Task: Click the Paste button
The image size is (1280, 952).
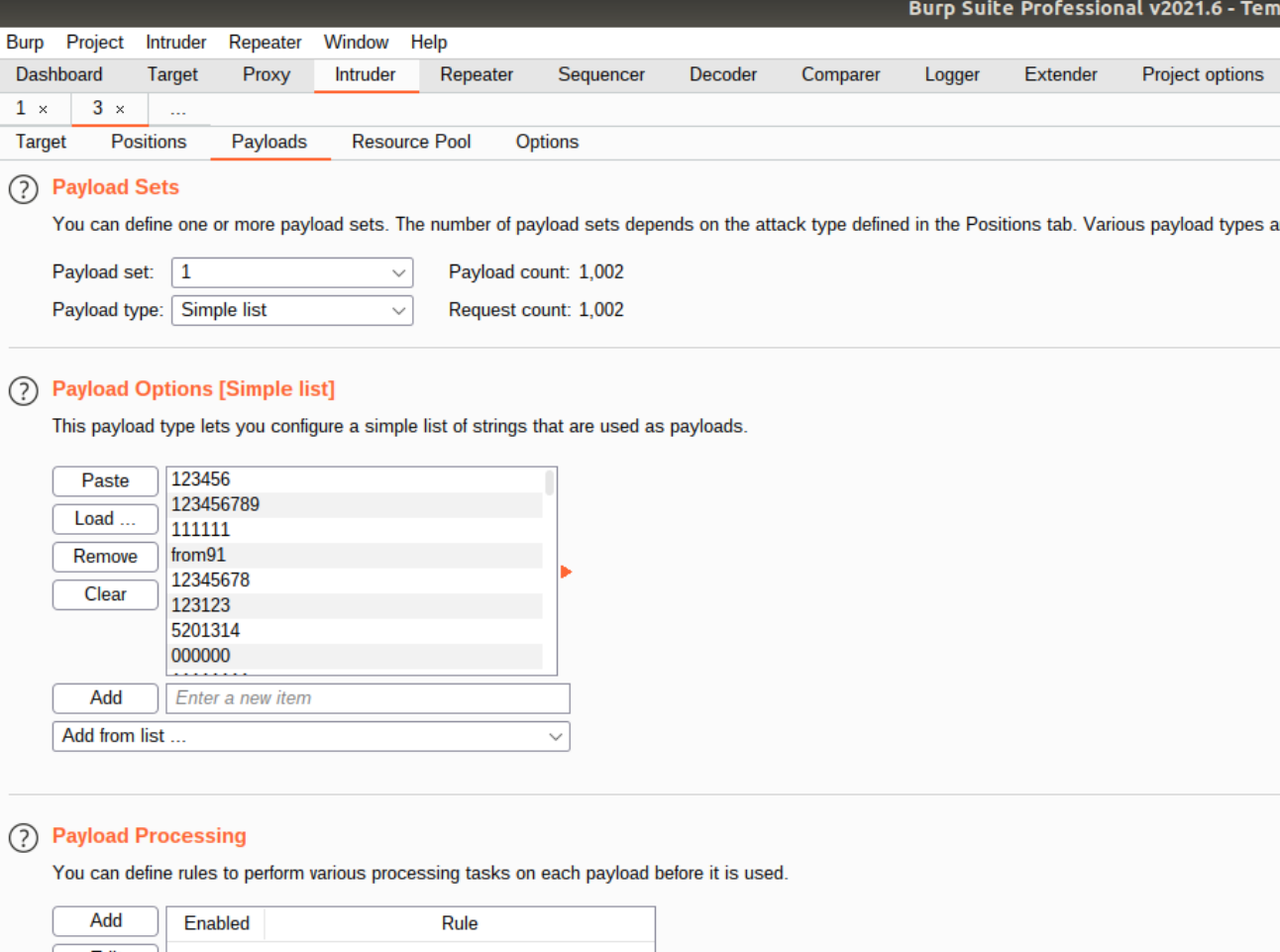Action: (x=105, y=481)
